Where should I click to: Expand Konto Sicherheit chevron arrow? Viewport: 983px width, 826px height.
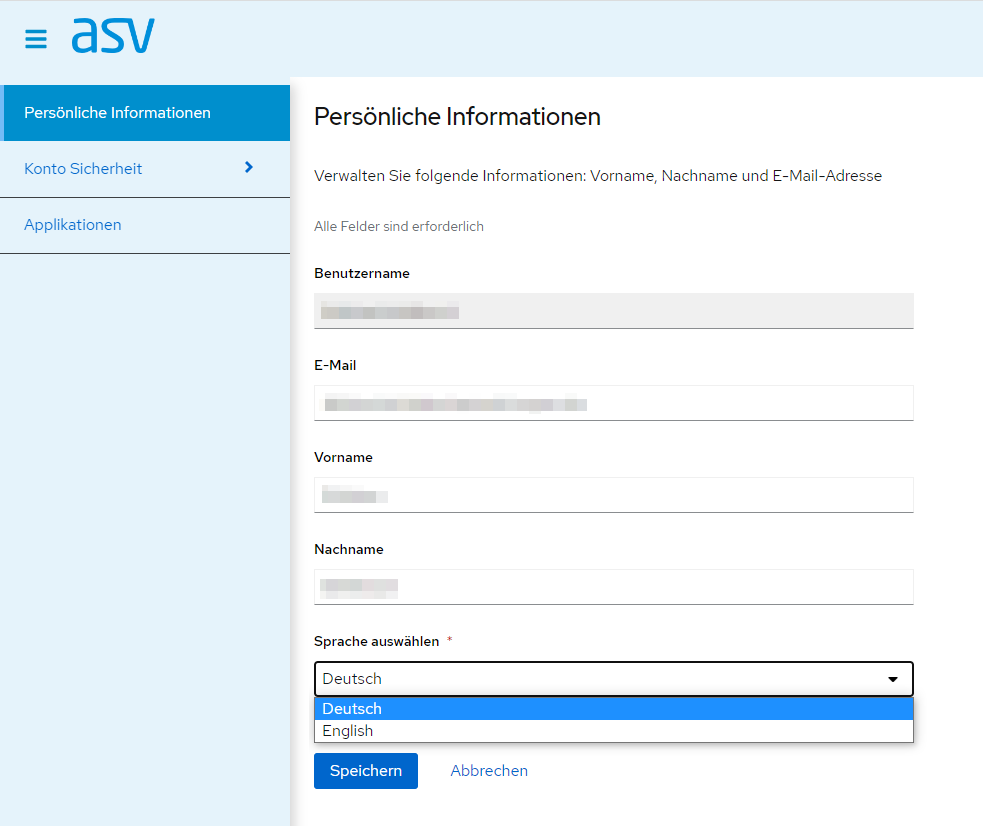click(x=249, y=167)
